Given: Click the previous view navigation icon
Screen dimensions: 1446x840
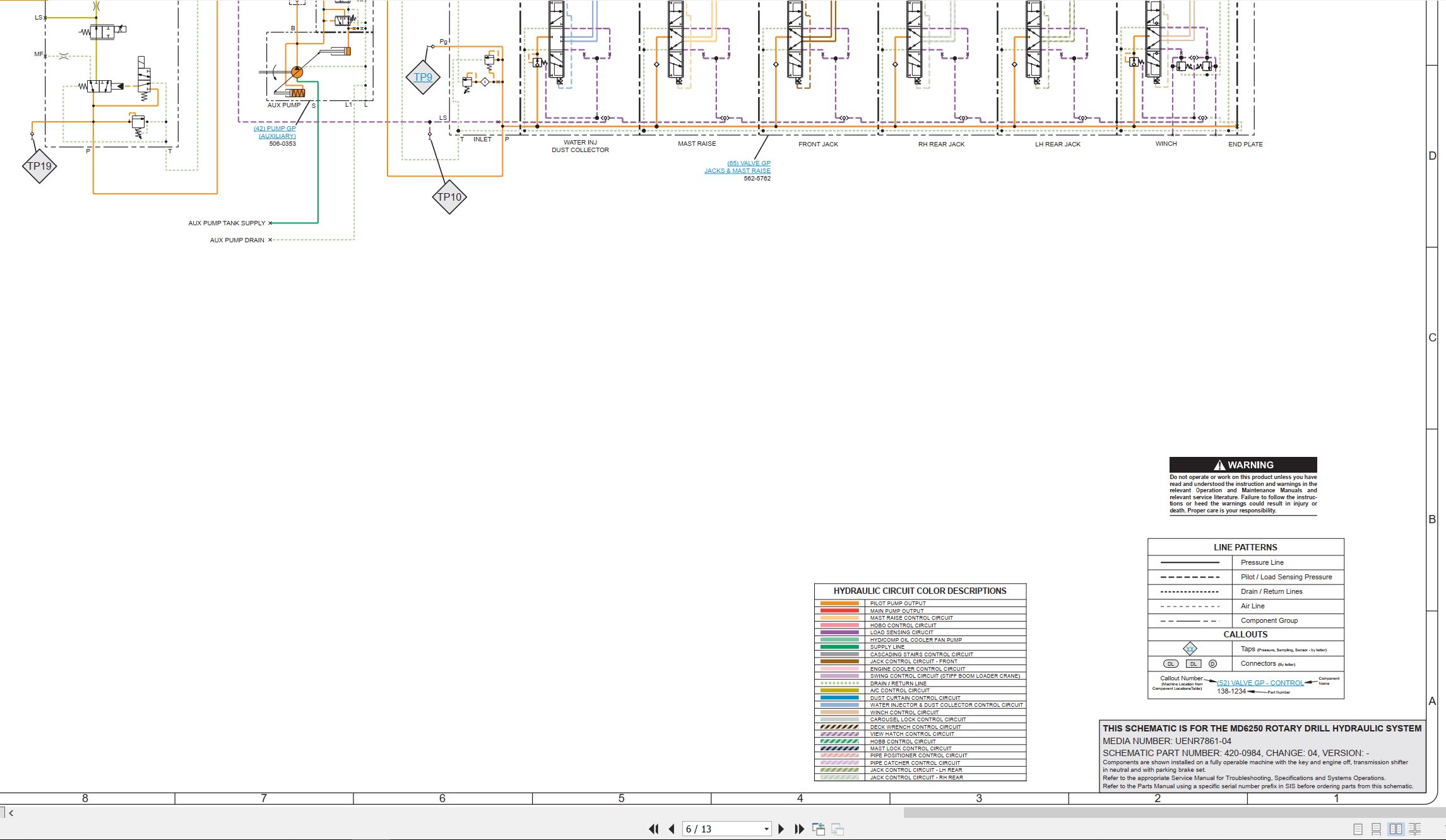Looking at the screenshot, I should [x=819, y=829].
